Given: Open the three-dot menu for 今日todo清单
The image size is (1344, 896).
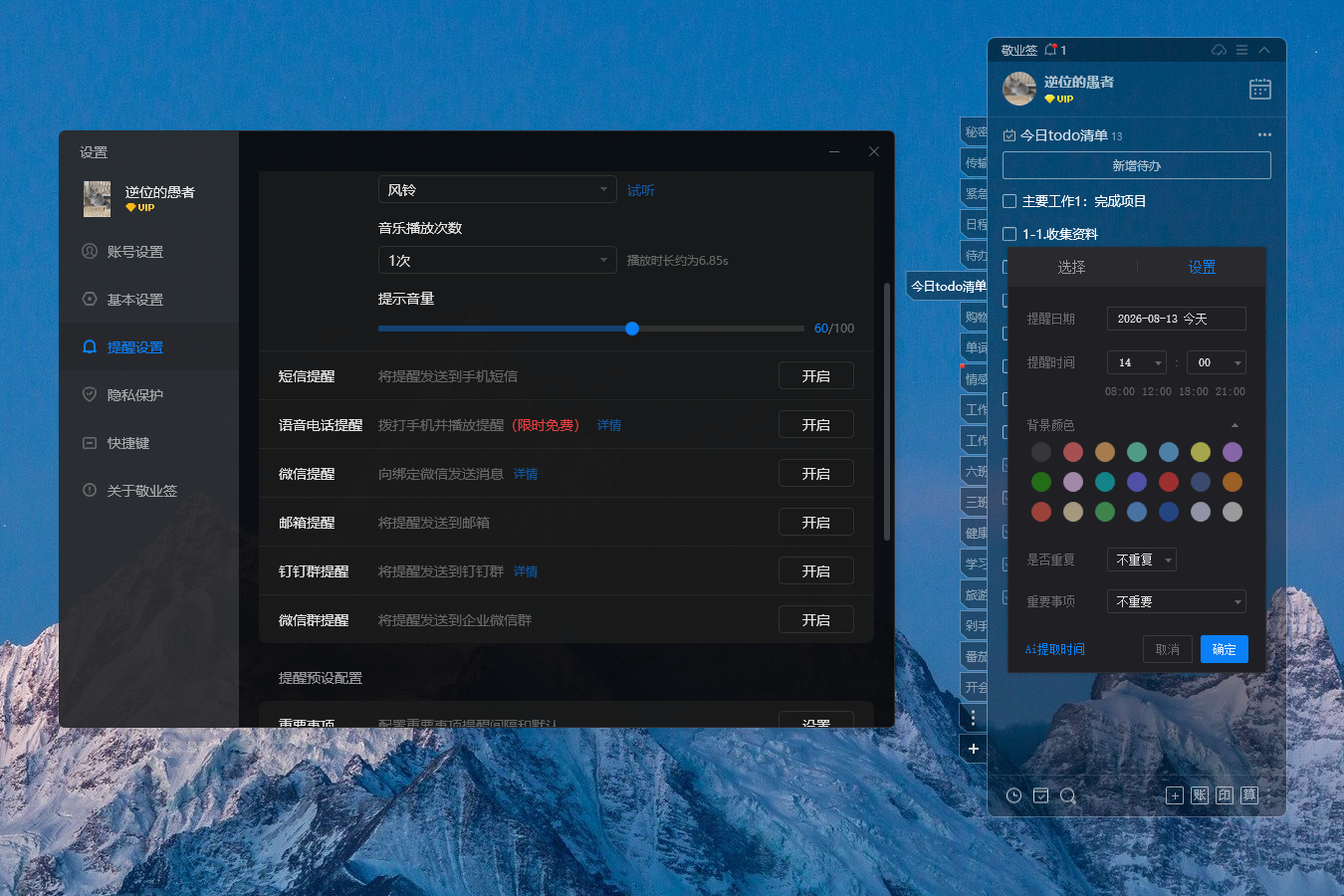Looking at the screenshot, I should click(1264, 134).
